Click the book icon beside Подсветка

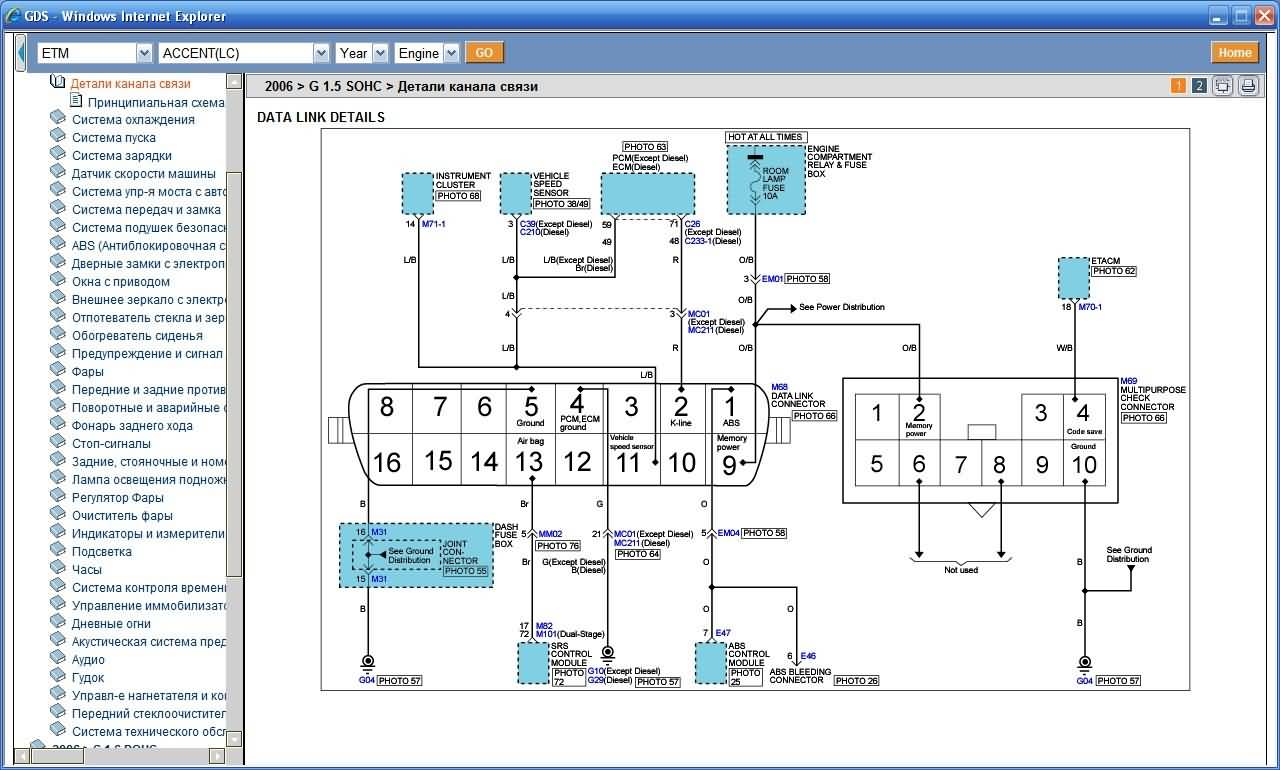coord(58,551)
